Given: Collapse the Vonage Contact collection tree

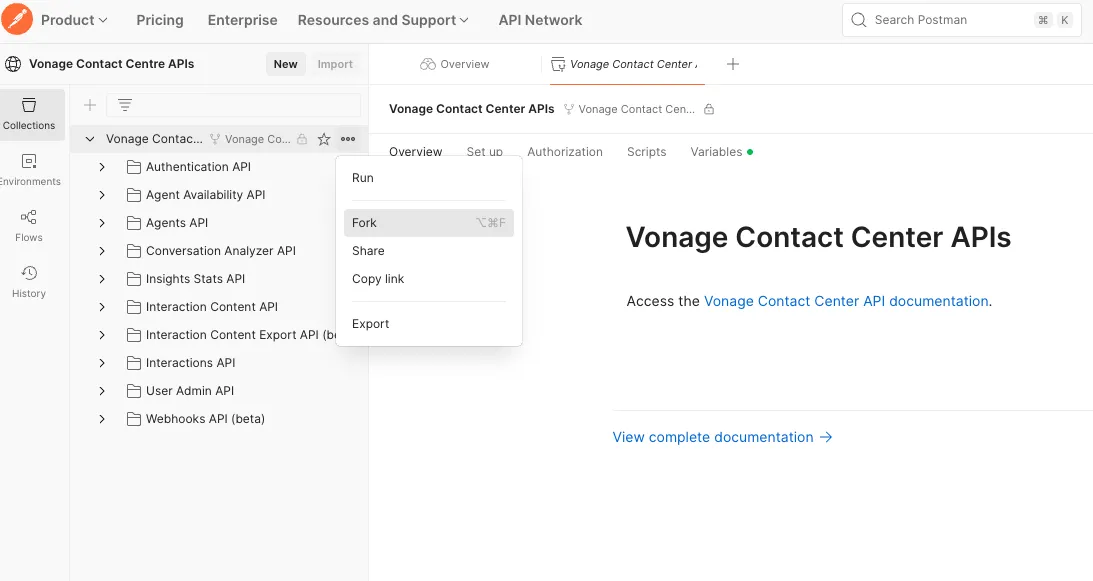Looking at the screenshot, I should coord(90,140).
